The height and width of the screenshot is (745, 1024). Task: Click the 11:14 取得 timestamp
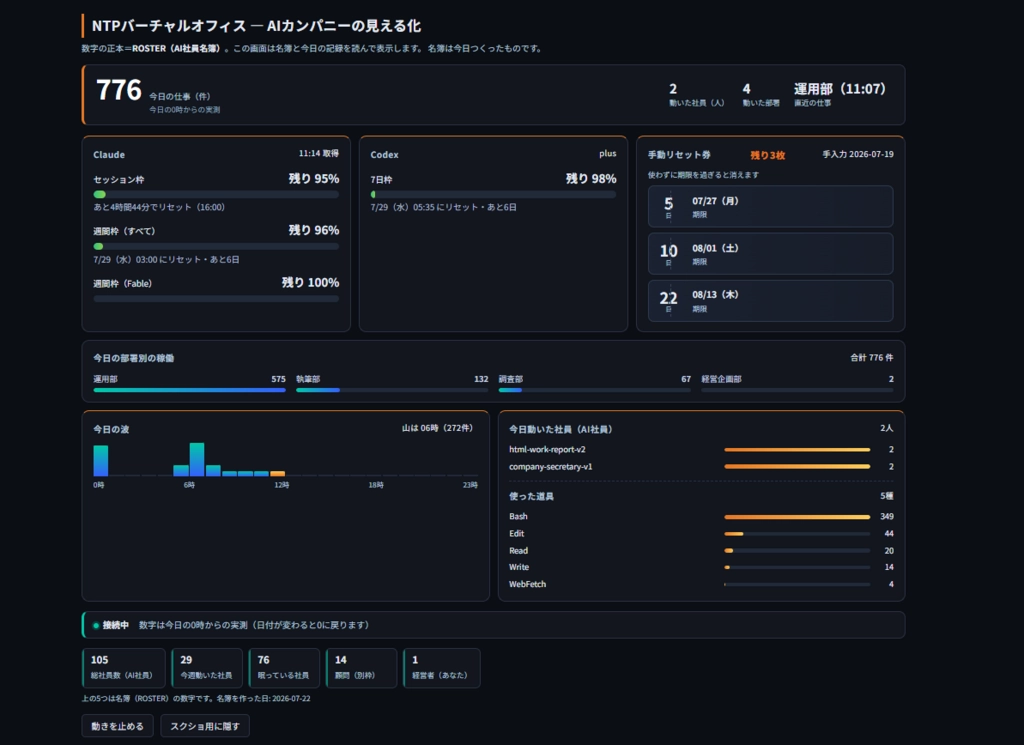tap(319, 153)
